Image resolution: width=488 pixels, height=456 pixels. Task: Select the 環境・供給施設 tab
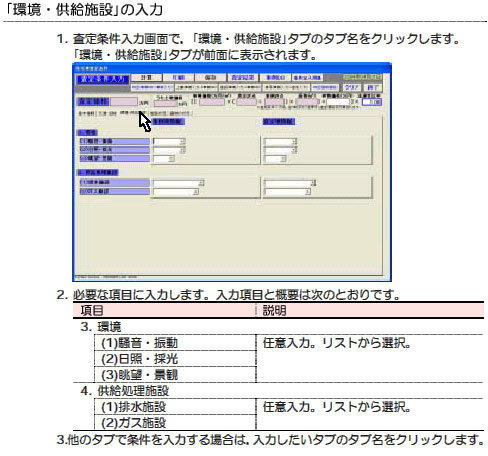click(133, 113)
